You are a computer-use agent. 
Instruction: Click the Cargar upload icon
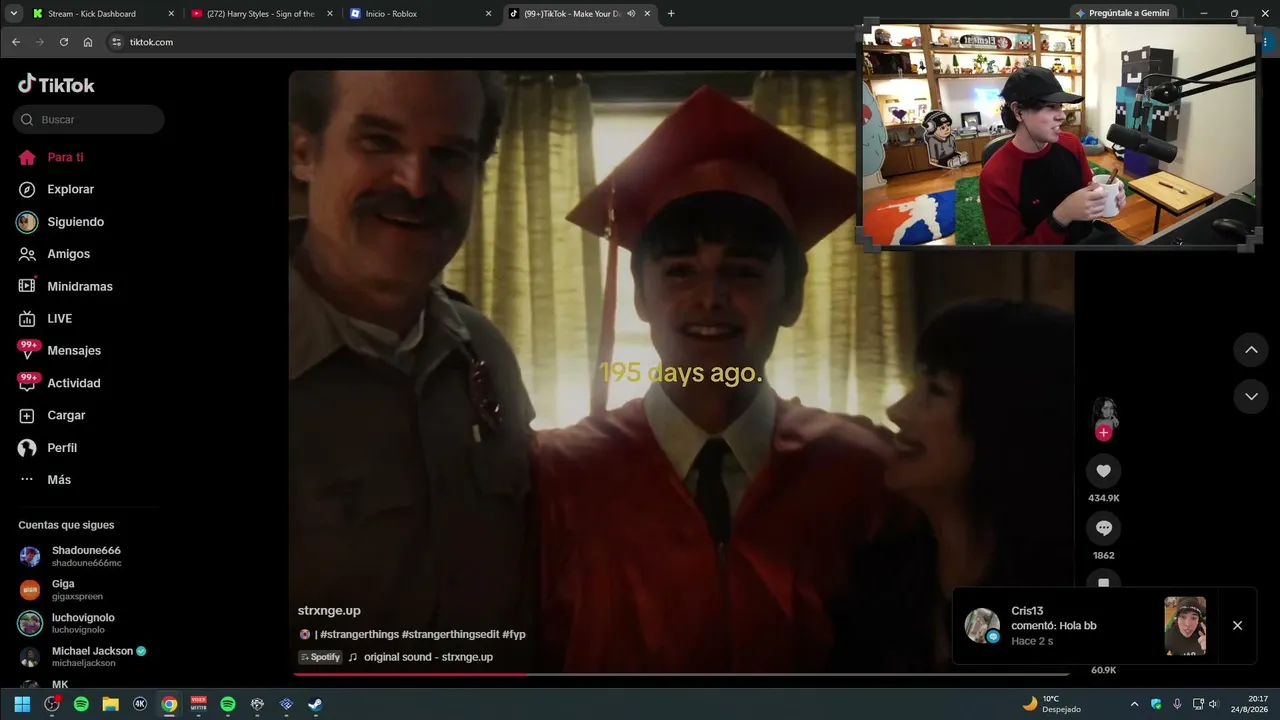[x=27, y=415]
